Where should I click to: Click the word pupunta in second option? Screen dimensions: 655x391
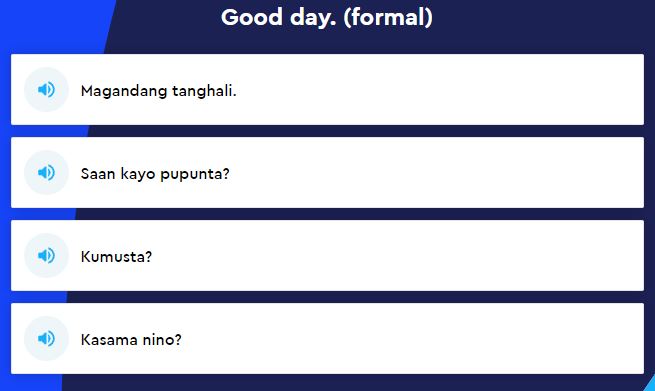pyautogui.click(x=192, y=175)
